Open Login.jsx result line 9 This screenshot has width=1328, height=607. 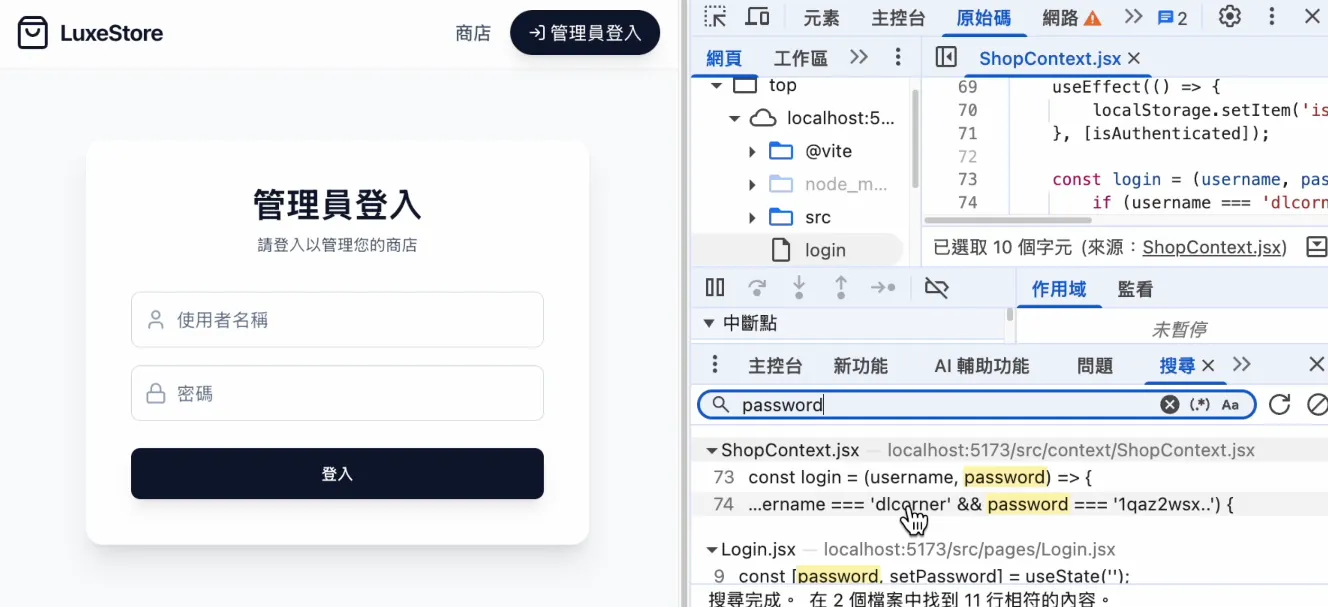[x=1009, y=575]
